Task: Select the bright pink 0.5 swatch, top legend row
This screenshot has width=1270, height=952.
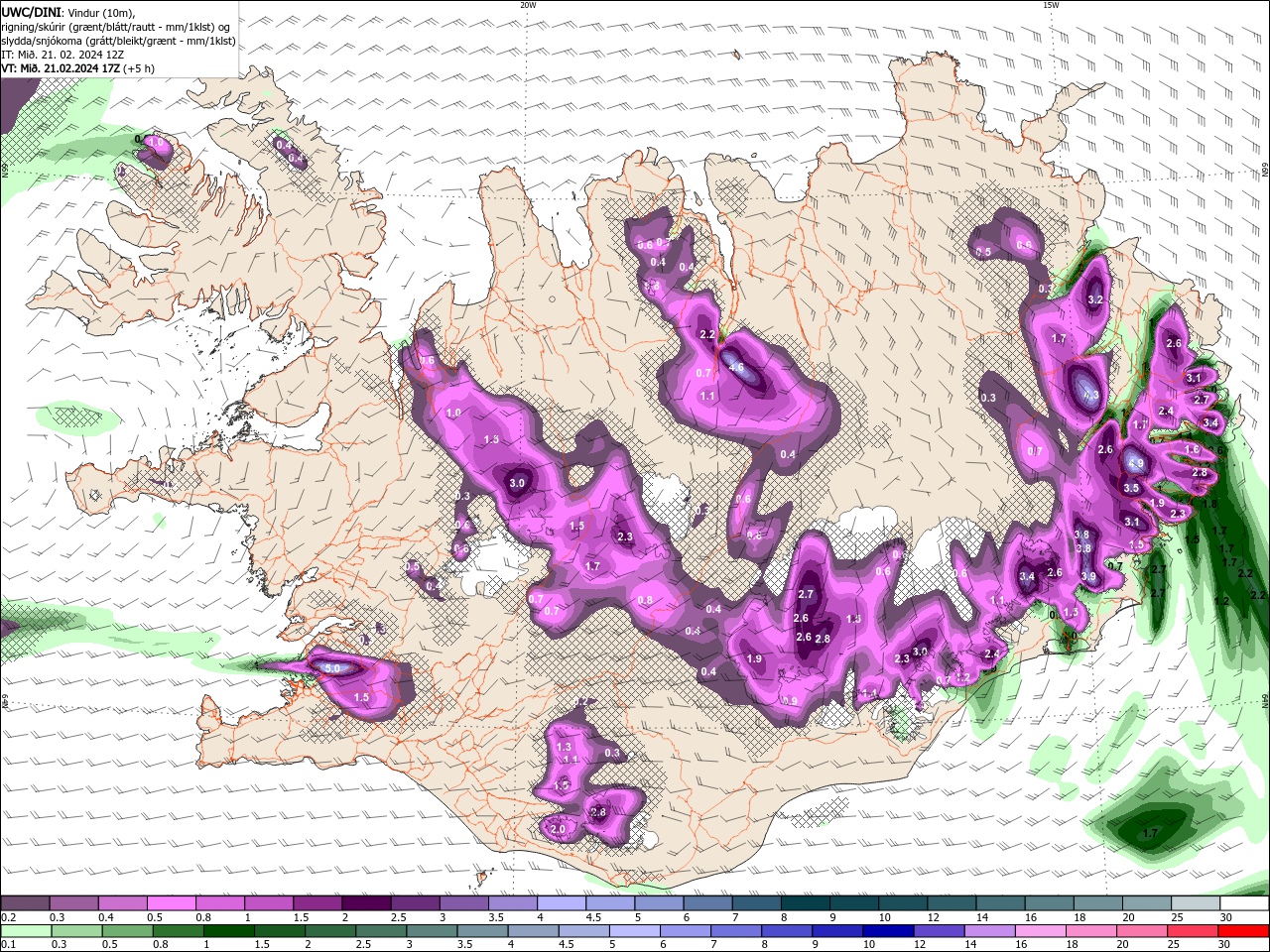Action: (x=171, y=903)
